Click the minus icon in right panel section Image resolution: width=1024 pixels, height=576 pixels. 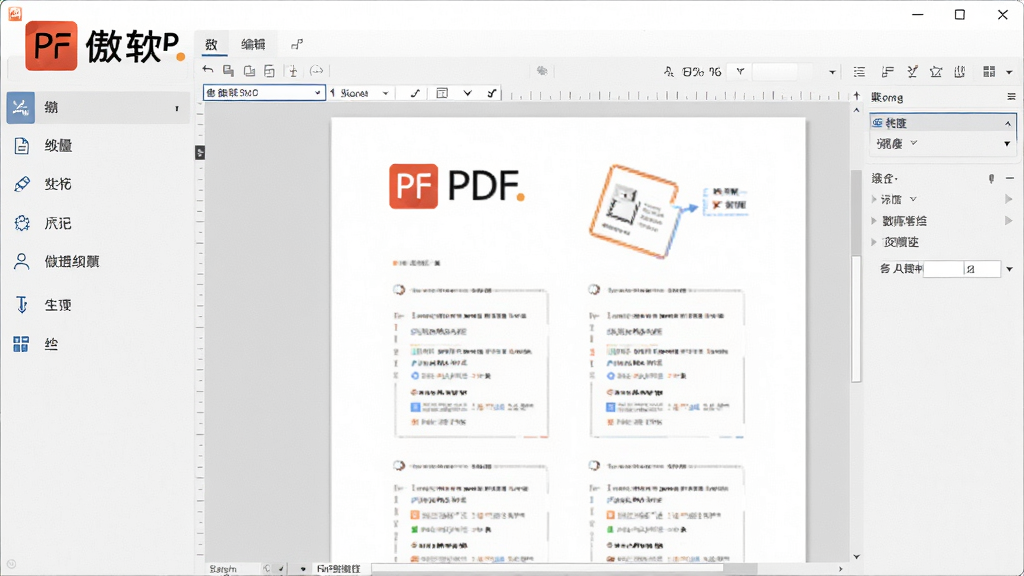(1010, 178)
